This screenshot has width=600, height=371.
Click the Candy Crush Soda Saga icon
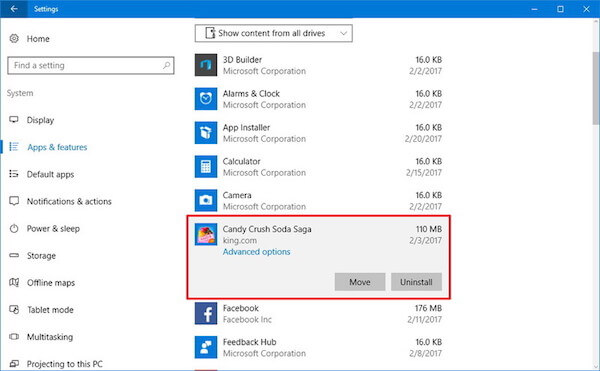point(206,234)
